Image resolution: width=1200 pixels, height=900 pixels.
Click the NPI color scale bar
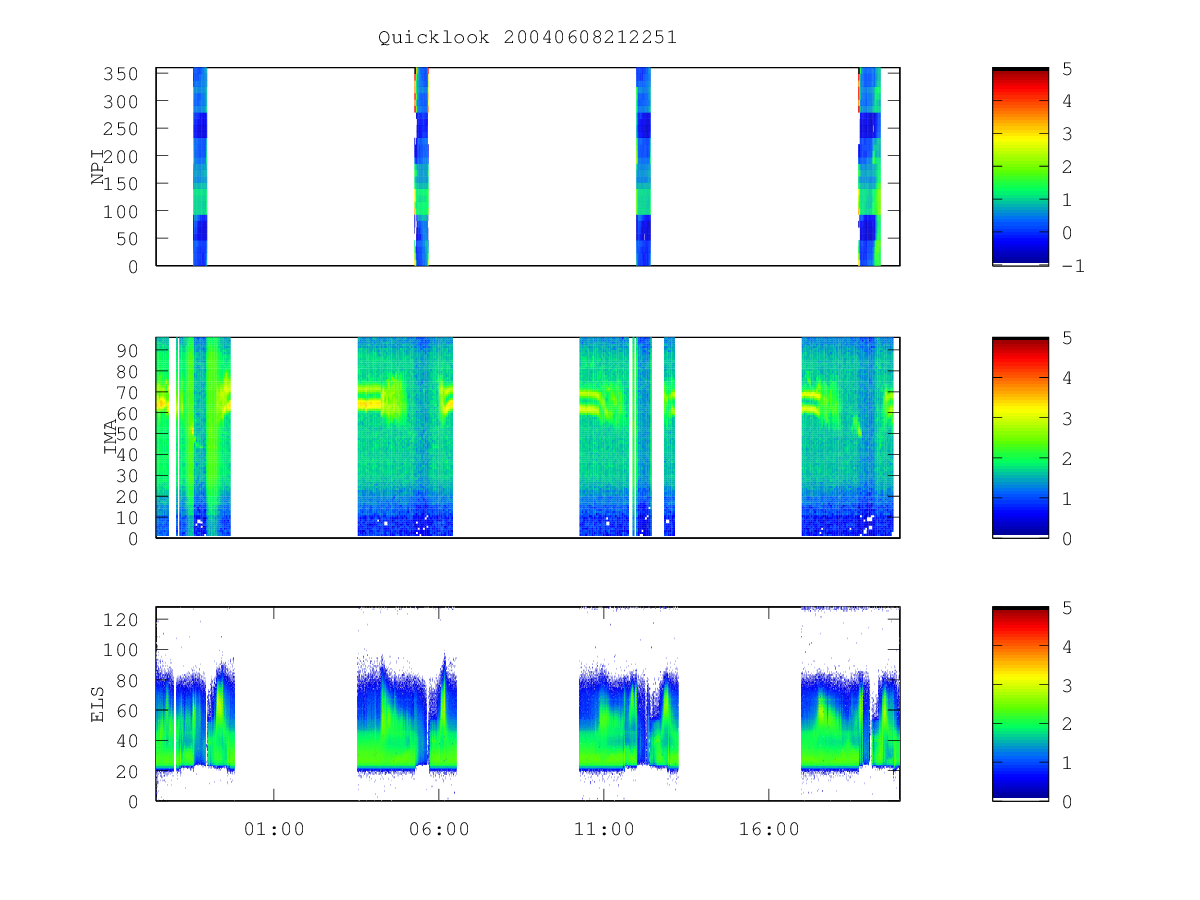[x=1020, y=167]
